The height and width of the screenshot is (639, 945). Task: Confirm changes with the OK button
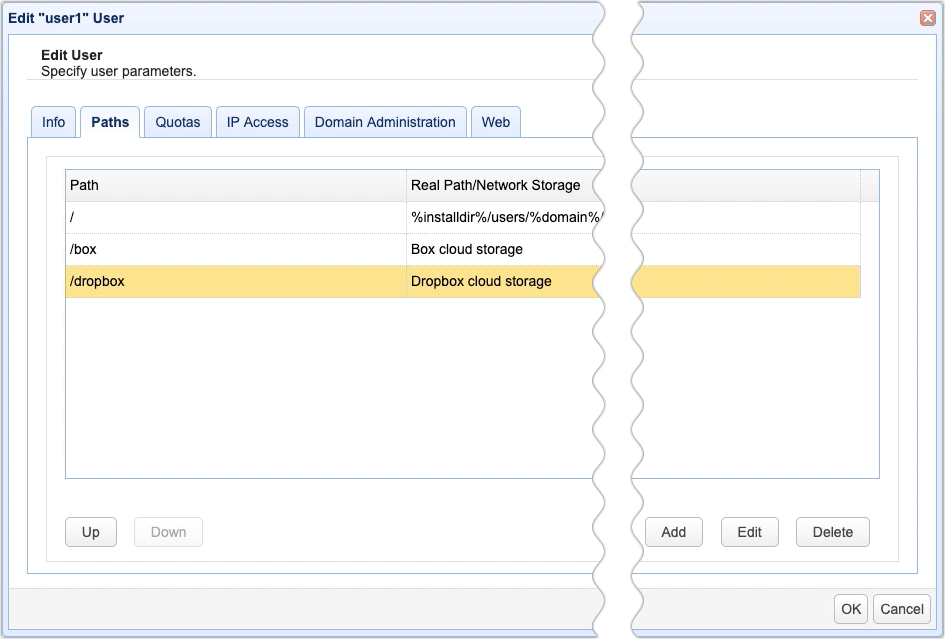(x=850, y=609)
